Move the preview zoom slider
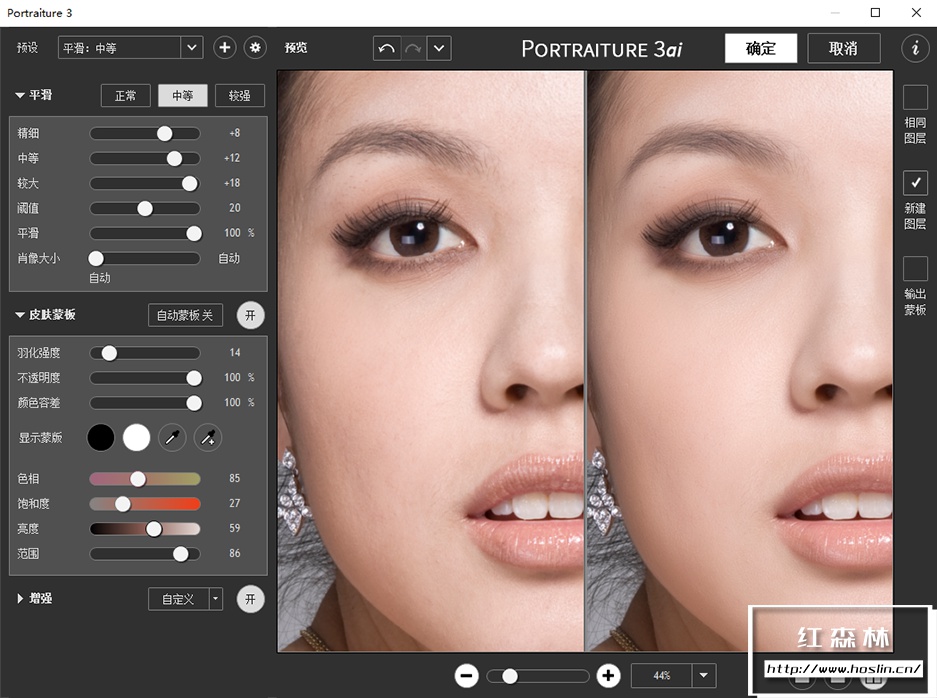 click(x=538, y=676)
